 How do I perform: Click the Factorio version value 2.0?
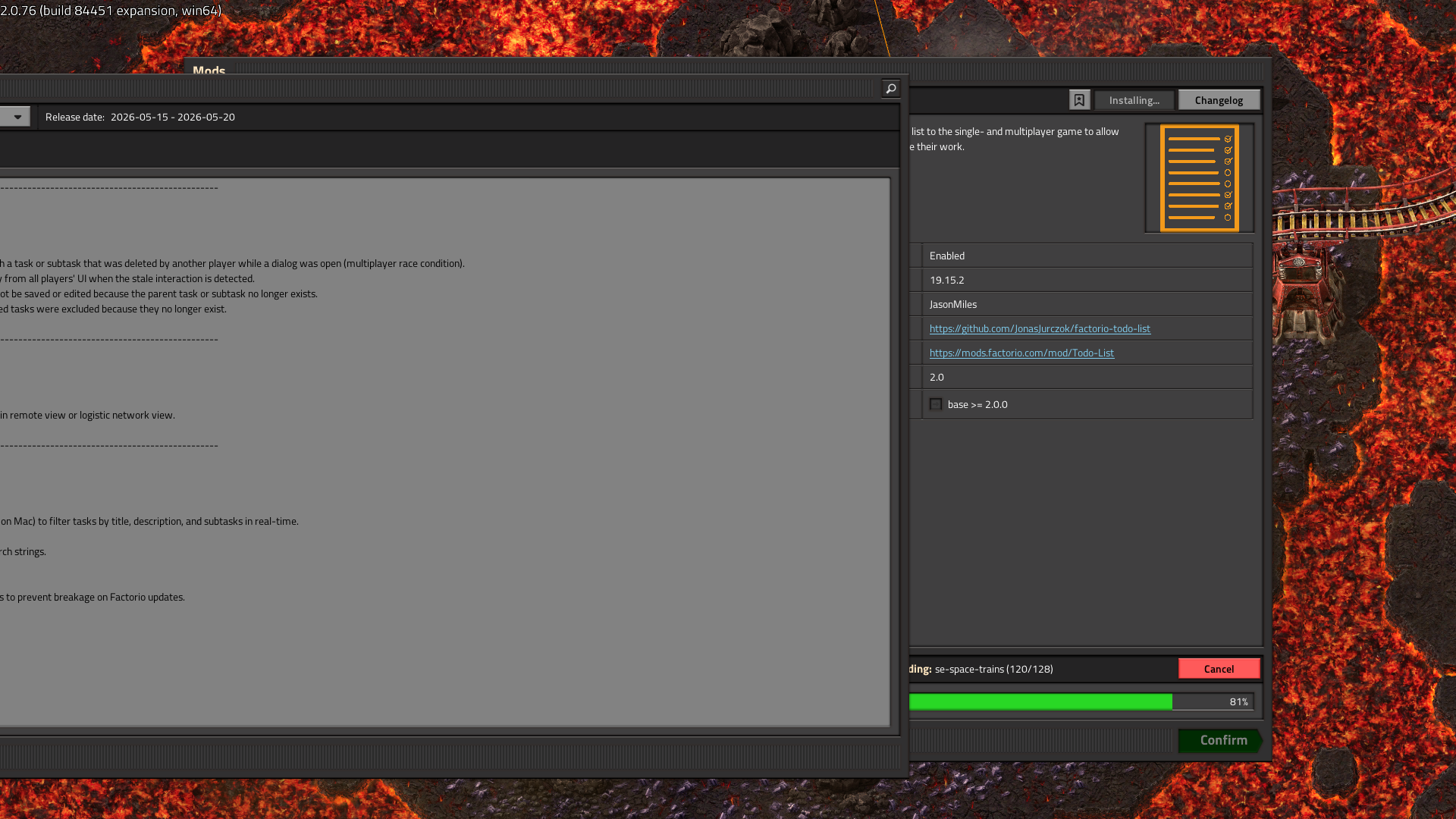tap(937, 377)
